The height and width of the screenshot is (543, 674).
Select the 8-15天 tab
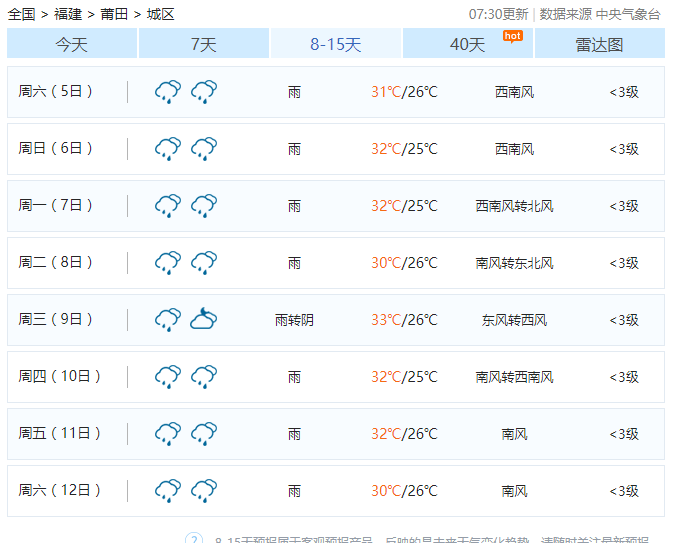pos(336,43)
